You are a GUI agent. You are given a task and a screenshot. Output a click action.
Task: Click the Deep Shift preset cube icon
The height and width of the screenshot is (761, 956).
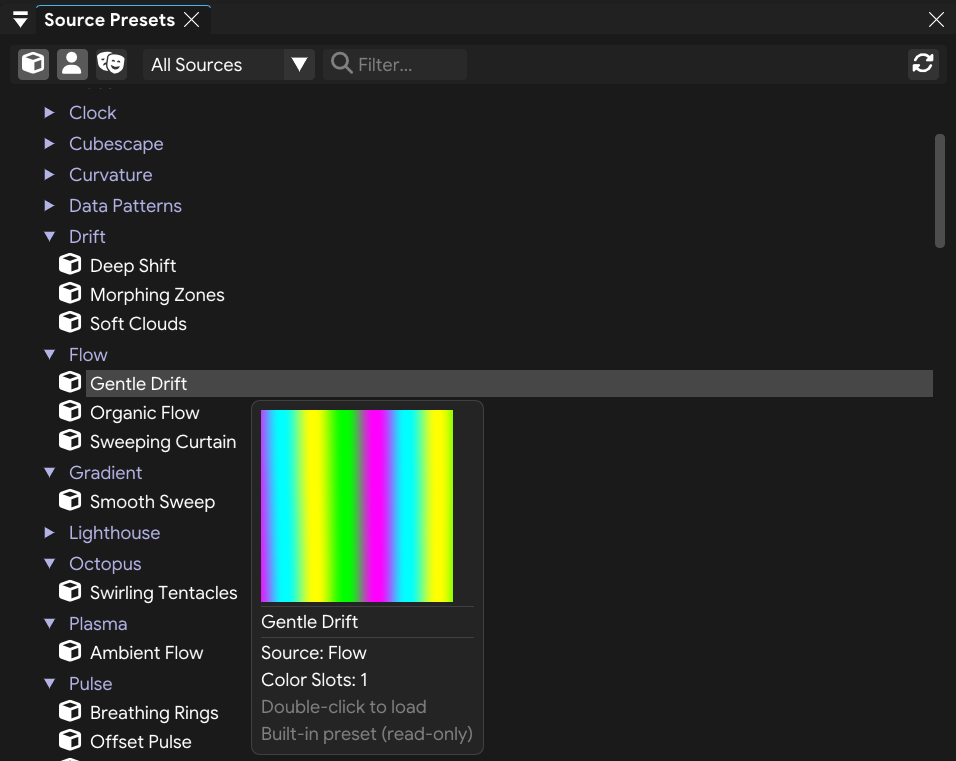(70, 265)
